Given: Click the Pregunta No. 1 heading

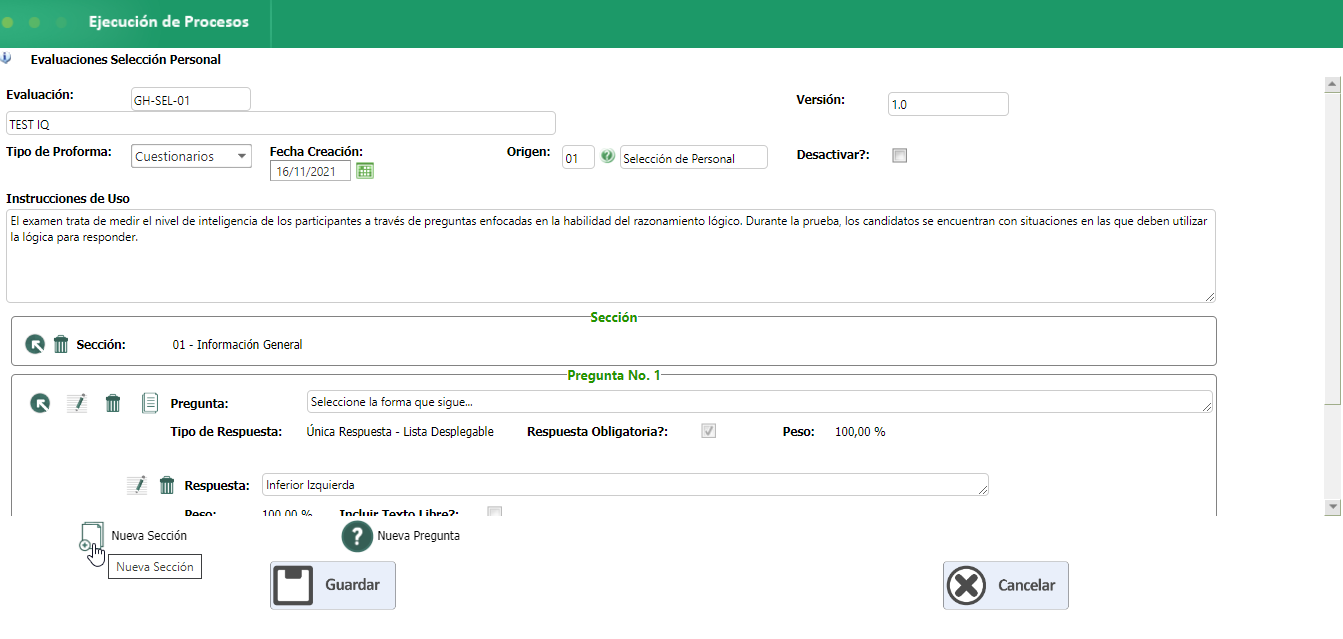Looking at the screenshot, I should [x=614, y=376].
